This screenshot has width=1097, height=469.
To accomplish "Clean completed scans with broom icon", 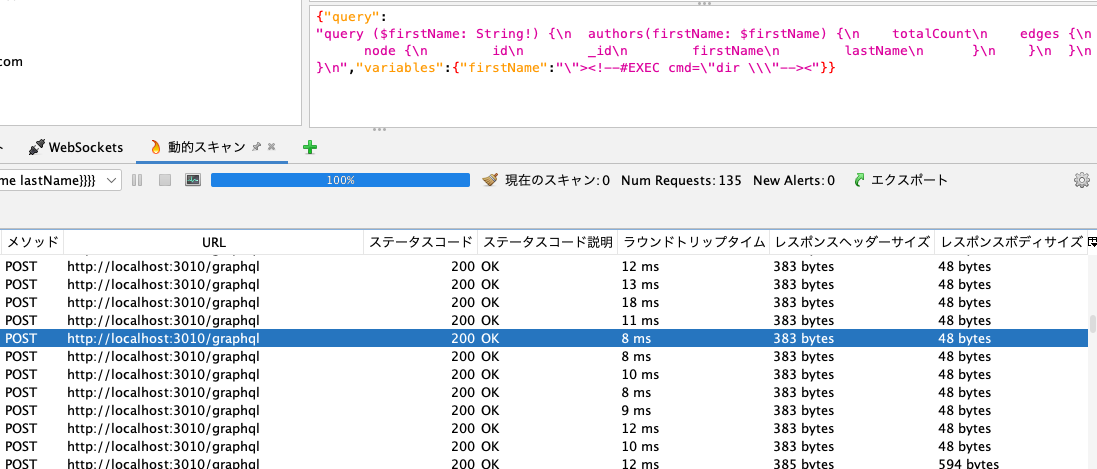I will (x=490, y=181).
